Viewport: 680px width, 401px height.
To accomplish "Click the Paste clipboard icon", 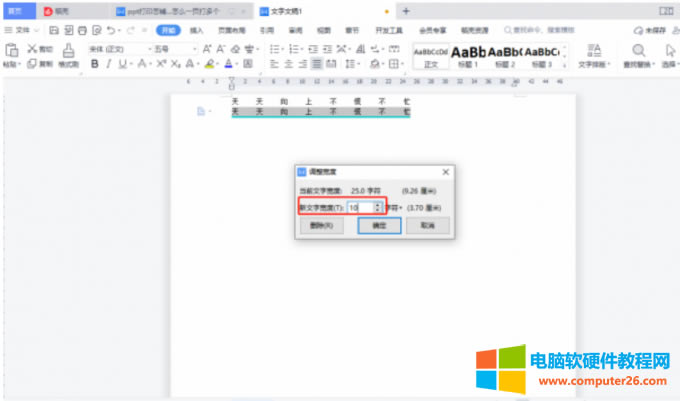I will click(12, 50).
